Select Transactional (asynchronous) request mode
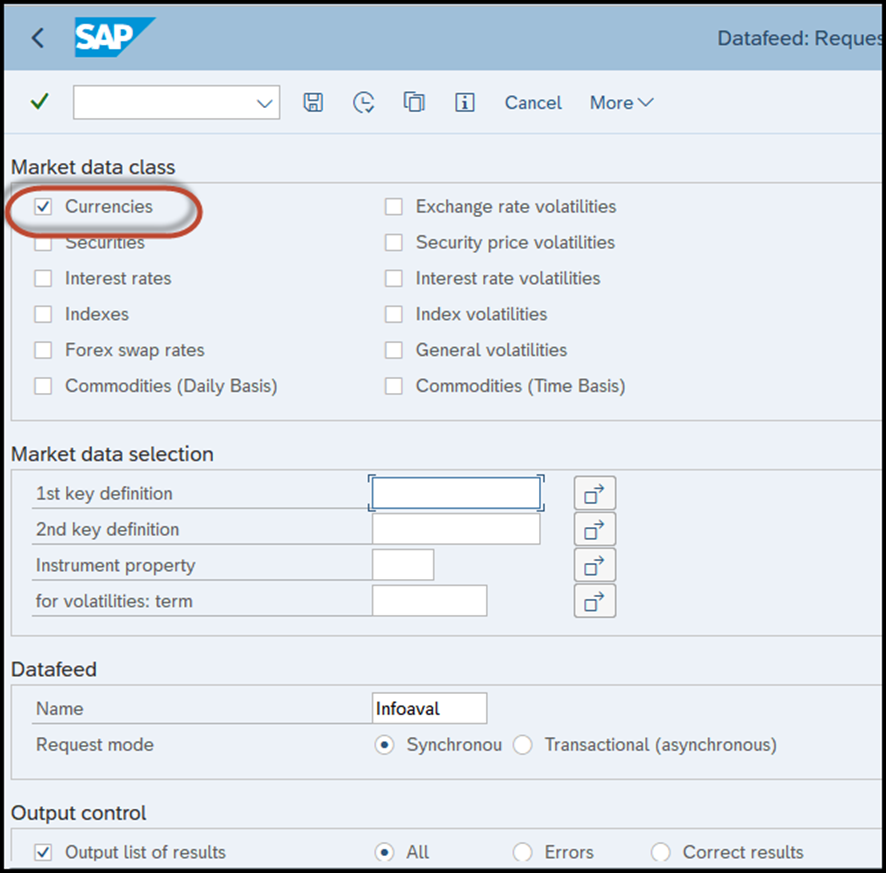The image size is (886, 873). 522,745
